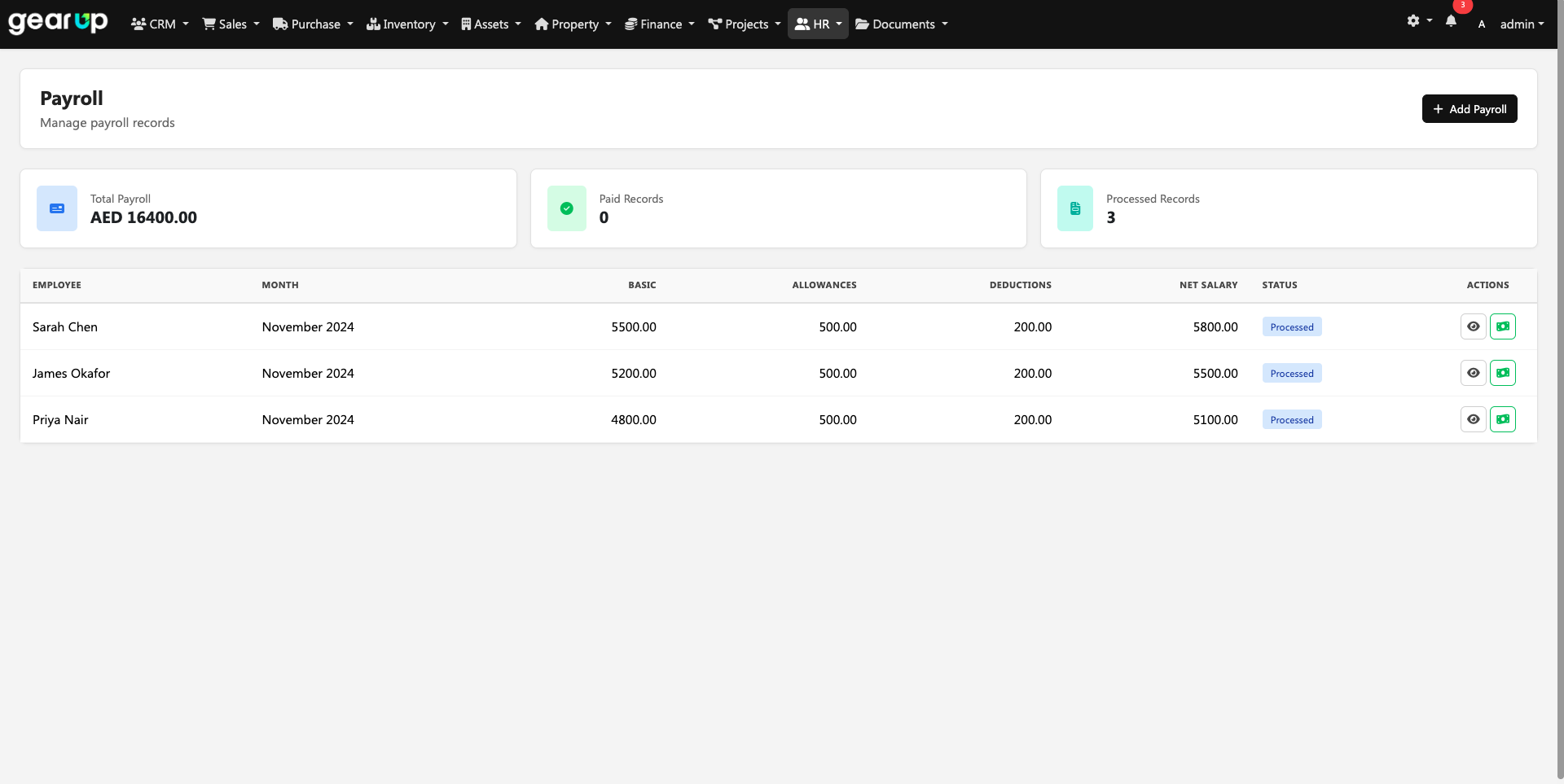Mark Priya Nair's payroll as paid

pos(1503,419)
